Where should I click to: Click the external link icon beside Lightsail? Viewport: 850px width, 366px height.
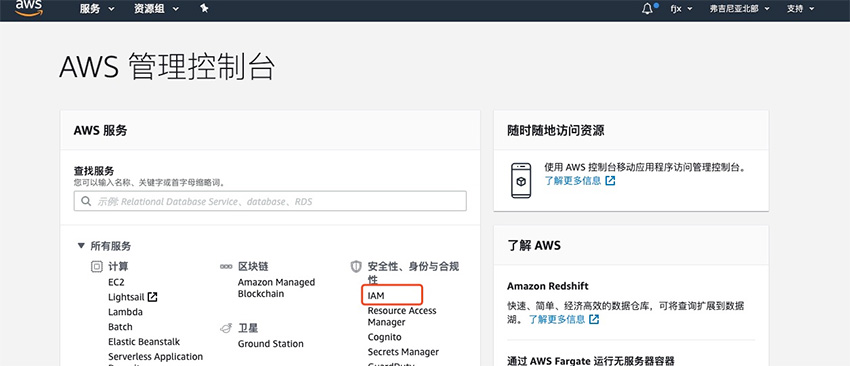coord(153,297)
